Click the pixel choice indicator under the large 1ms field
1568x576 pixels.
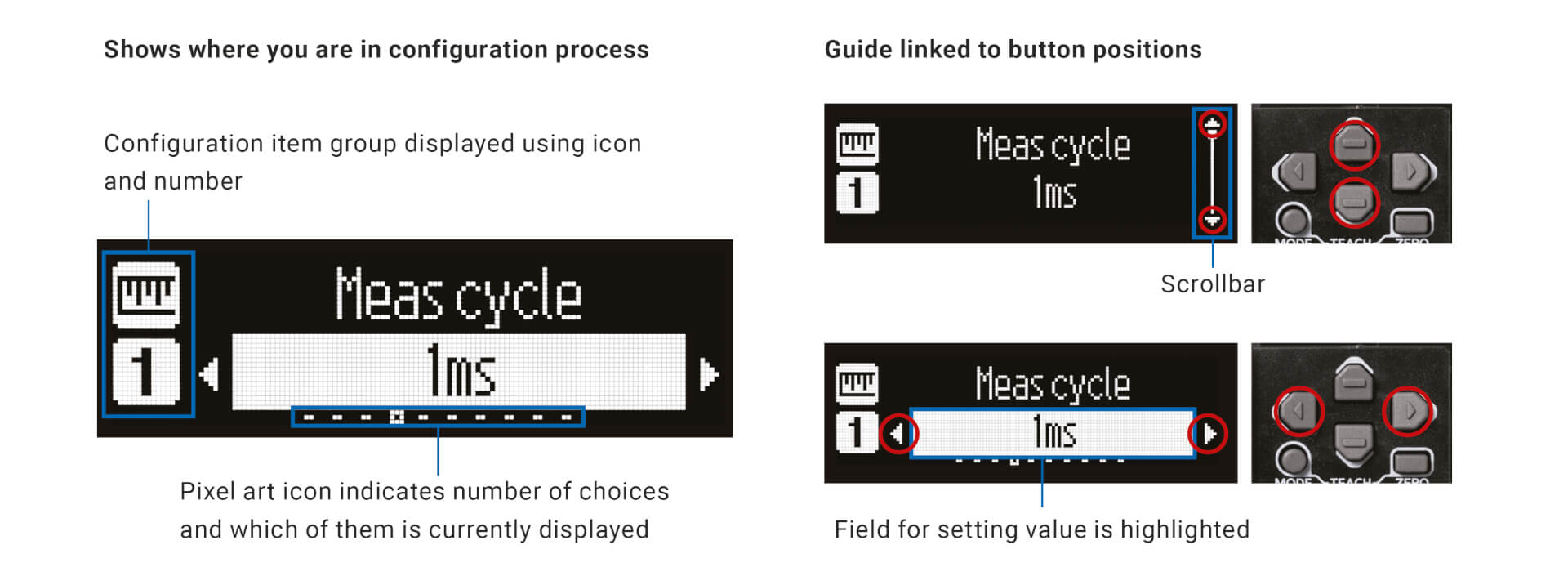click(438, 417)
